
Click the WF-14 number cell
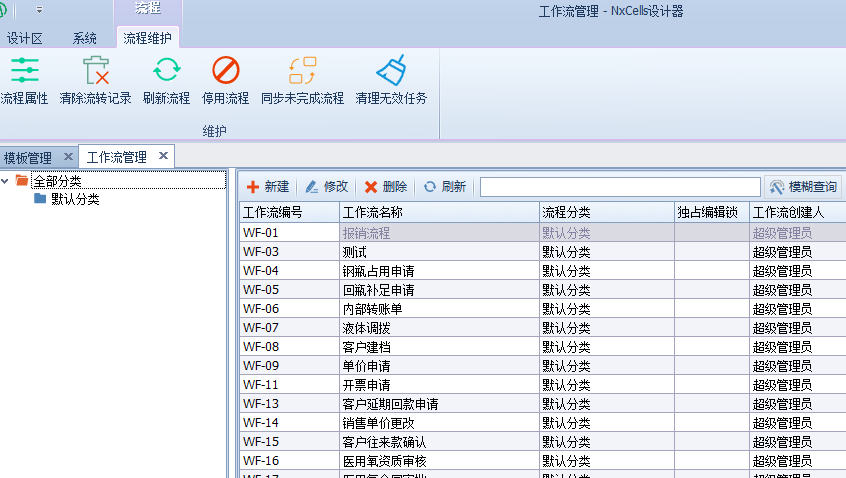pyautogui.click(x=289, y=422)
